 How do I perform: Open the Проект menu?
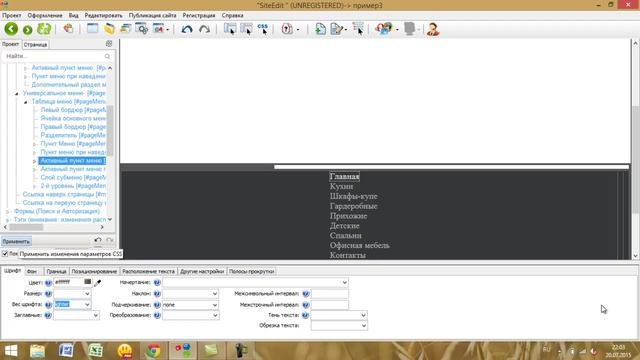pyautogui.click(x=11, y=15)
